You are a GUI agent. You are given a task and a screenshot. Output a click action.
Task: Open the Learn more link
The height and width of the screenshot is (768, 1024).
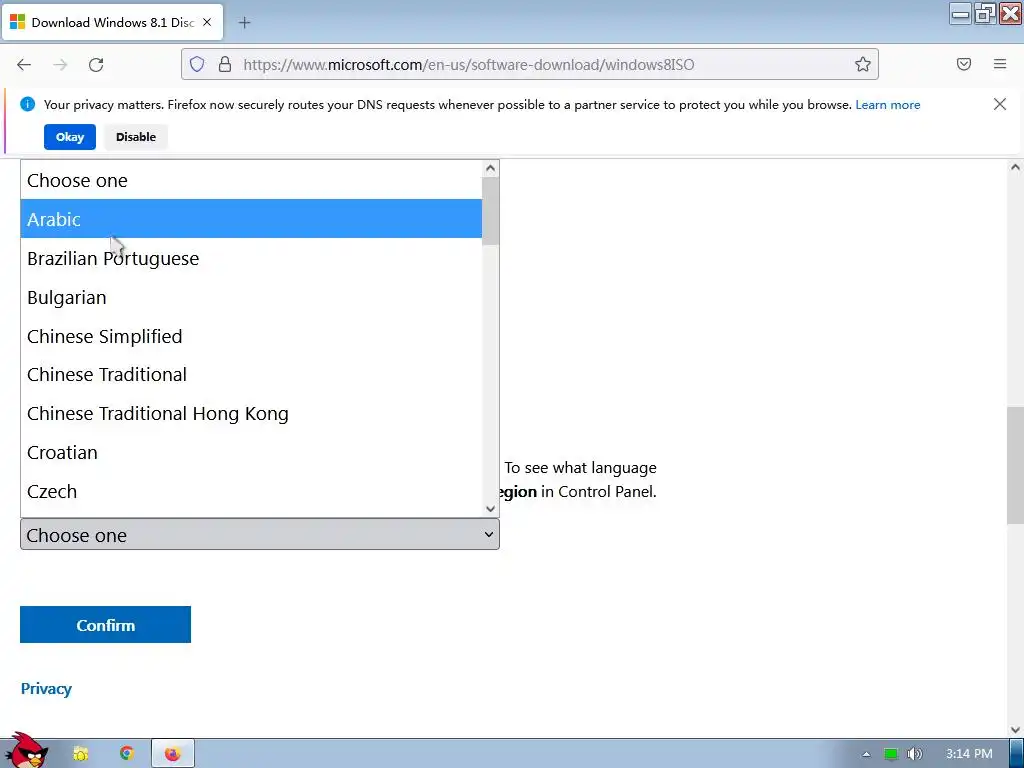point(888,104)
